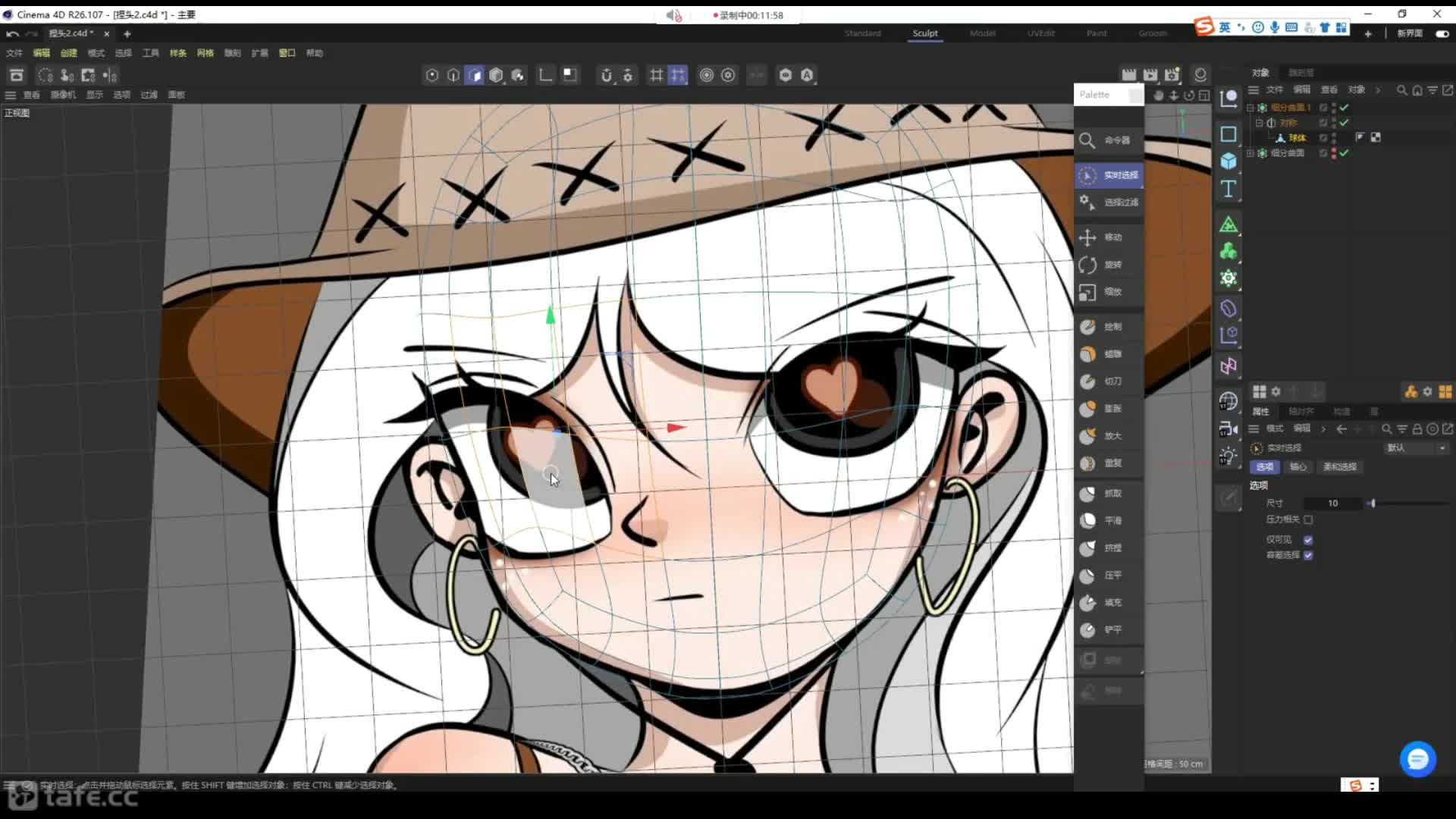Image resolution: width=1456 pixels, height=819 pixels.
Task: Choose the 切刀 knife sculpt brush
Action: coord(1108,381)
